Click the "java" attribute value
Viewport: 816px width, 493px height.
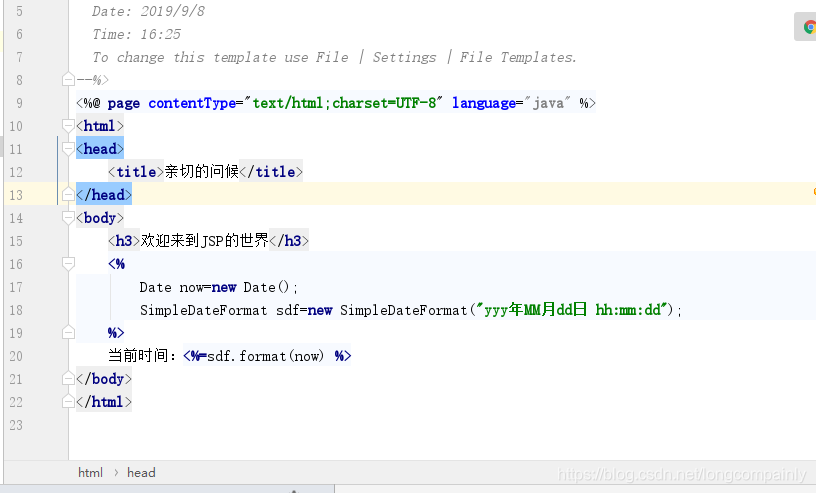547,103
